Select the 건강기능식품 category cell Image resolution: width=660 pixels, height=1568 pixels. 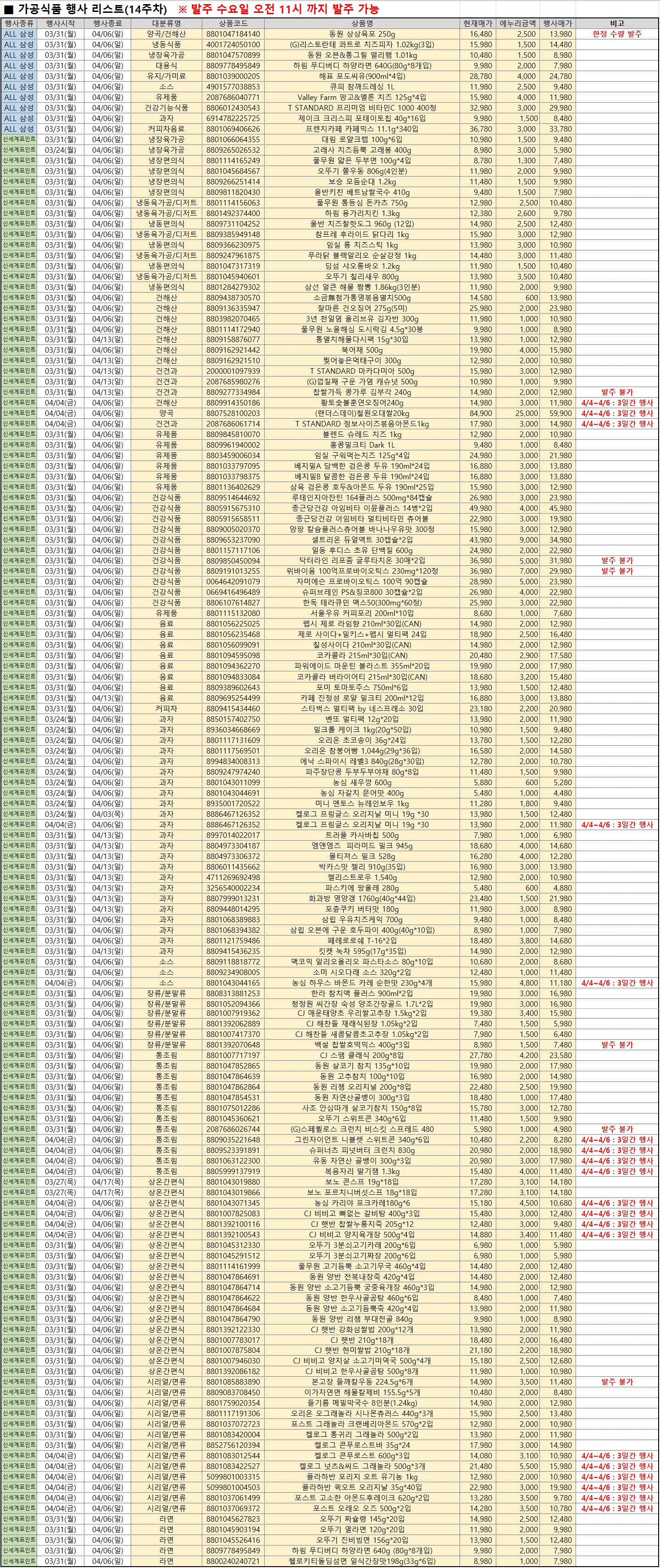[x=166, y=108]
